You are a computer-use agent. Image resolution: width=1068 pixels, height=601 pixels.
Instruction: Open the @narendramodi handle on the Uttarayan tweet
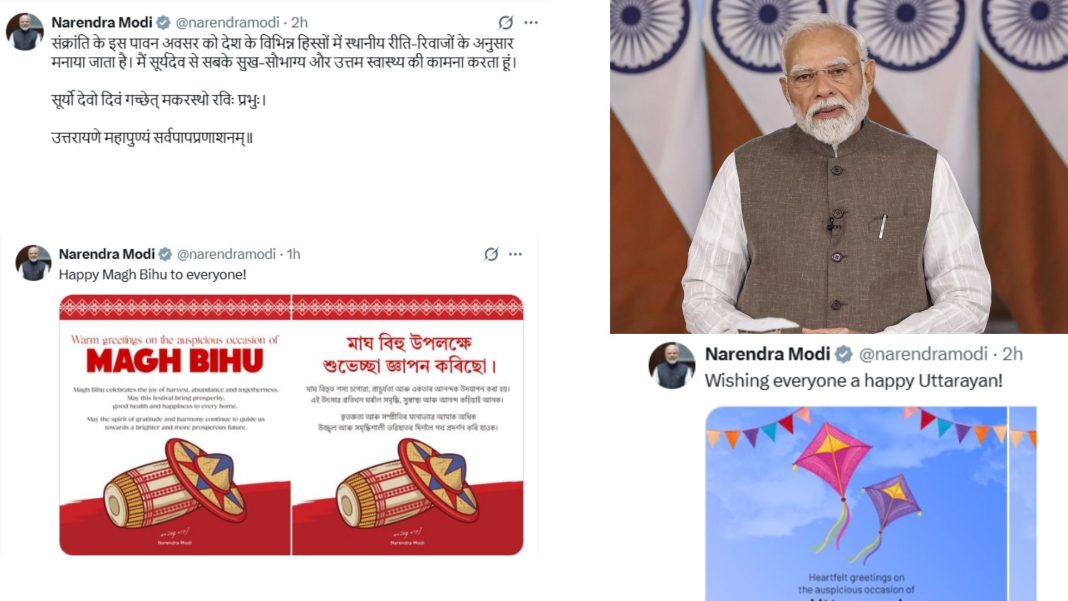coord(923,354)
